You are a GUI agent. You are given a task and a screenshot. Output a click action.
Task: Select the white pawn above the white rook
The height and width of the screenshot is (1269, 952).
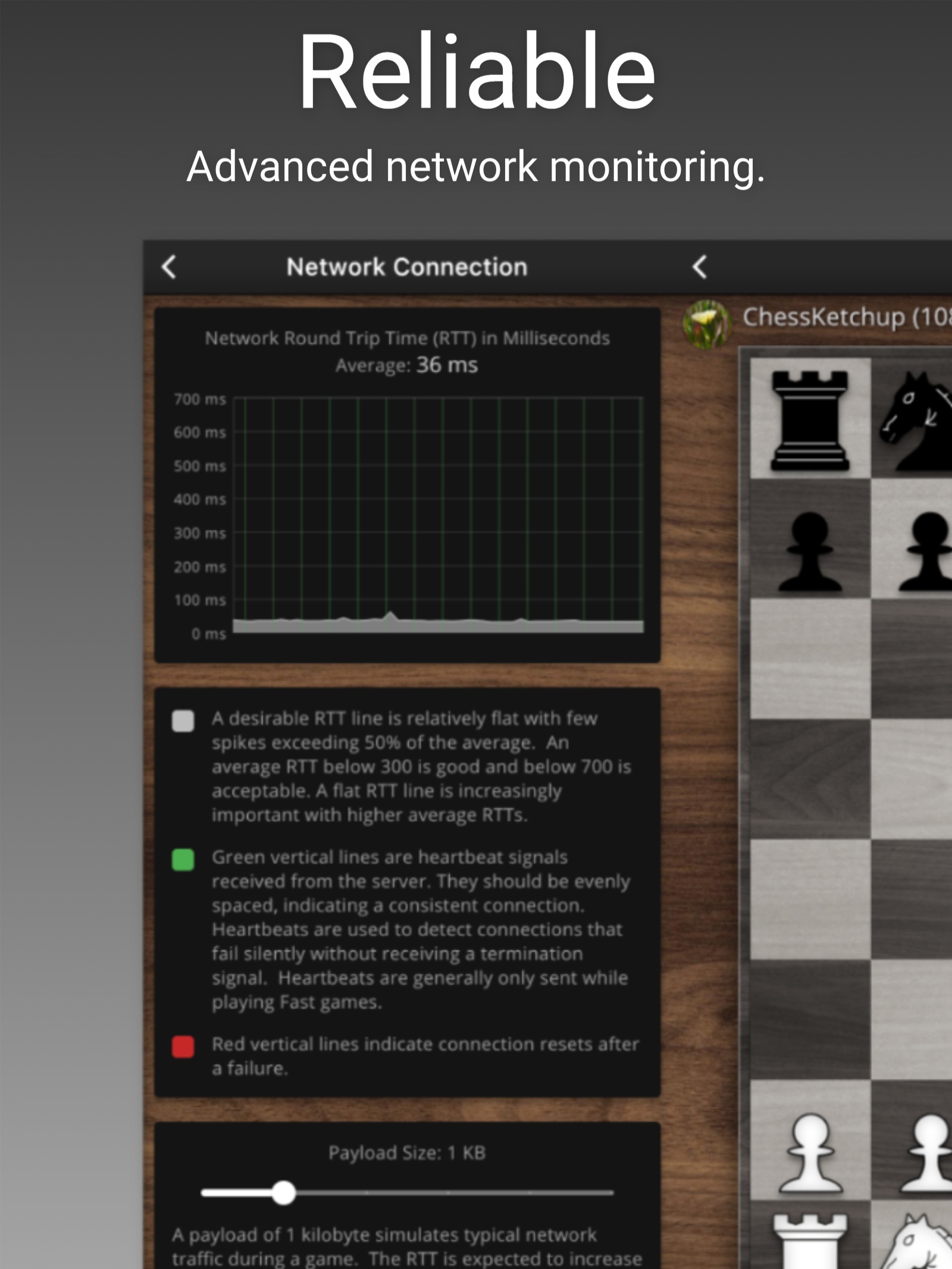(x=810, y=1154)
